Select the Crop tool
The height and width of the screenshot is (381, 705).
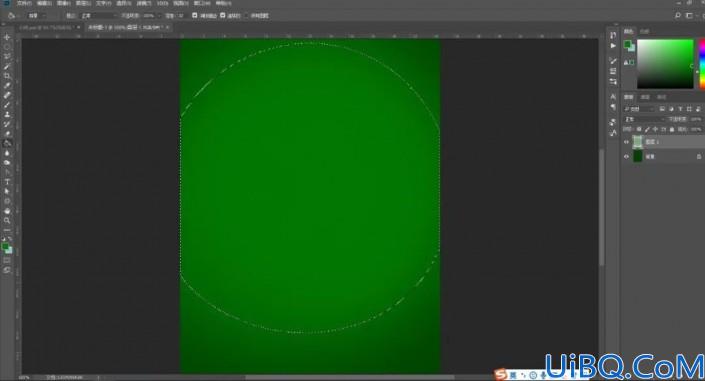pos(7,76)
